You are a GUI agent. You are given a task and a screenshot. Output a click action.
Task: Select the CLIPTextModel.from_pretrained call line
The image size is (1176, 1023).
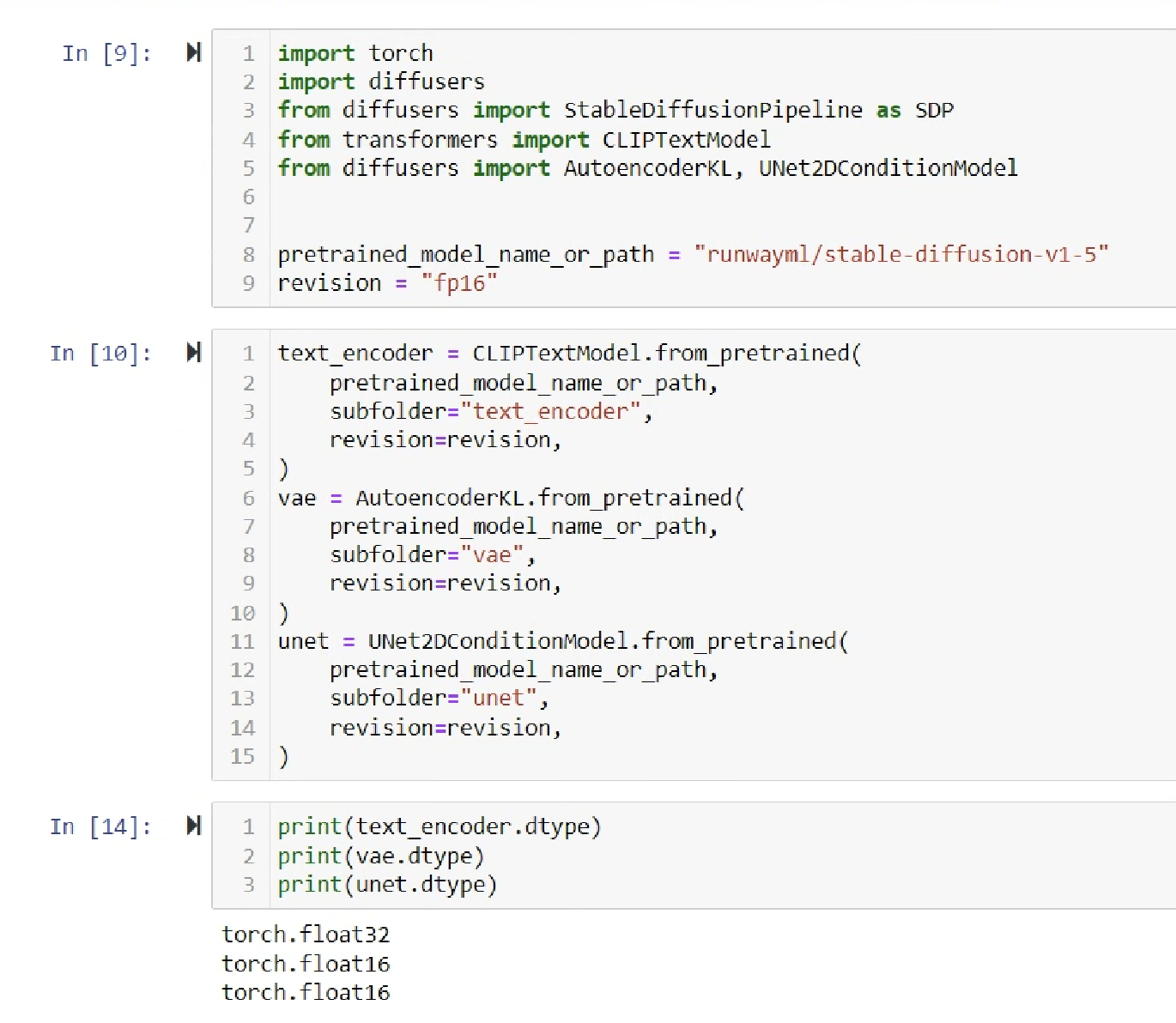pos(569,353)
